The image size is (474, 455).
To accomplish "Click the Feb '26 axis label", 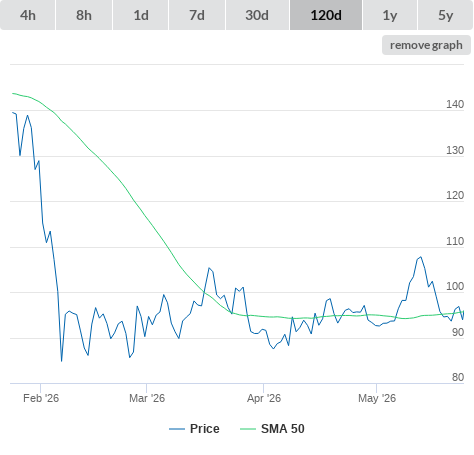I will click(41, 398).
